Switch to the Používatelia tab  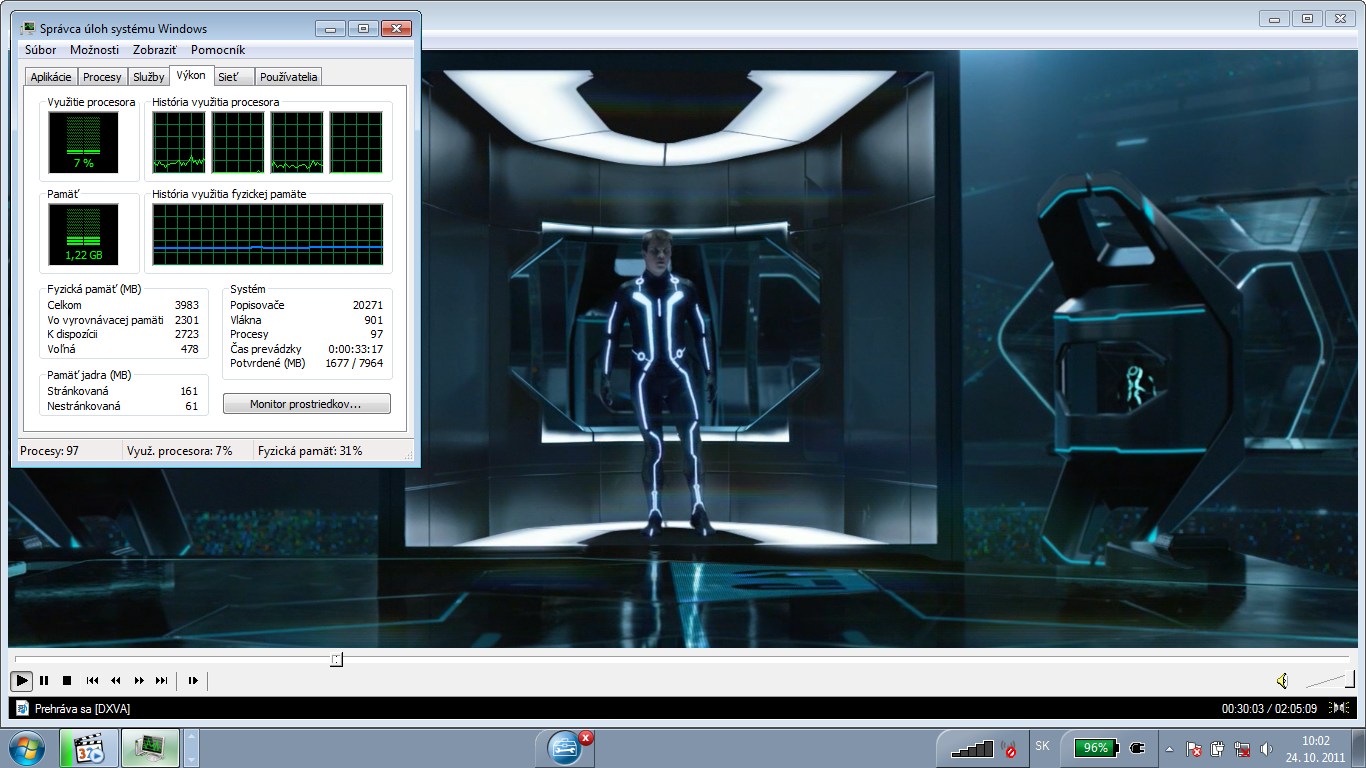pyautogui.click(x=289, y=77)
